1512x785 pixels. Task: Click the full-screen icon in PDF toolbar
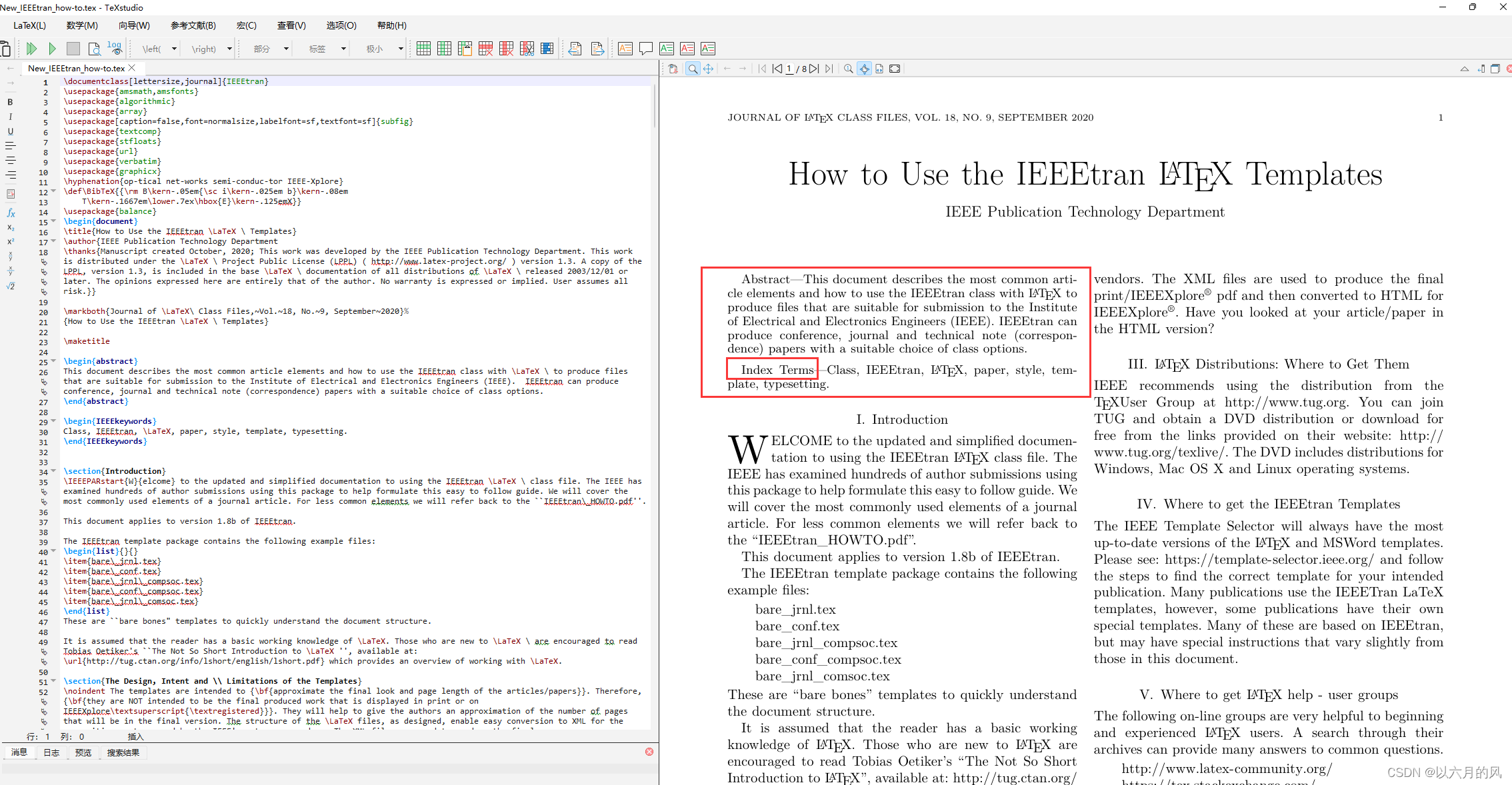click(x=895, y=69)
